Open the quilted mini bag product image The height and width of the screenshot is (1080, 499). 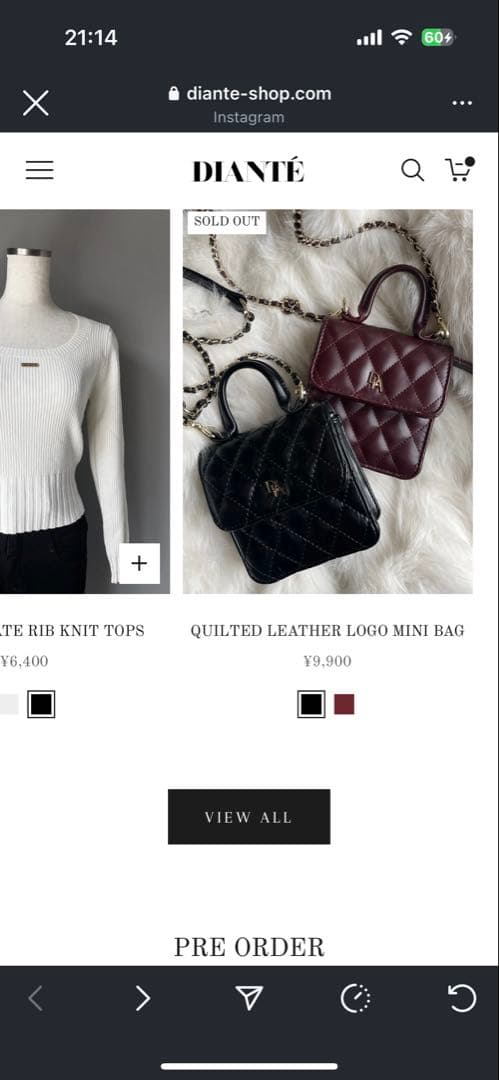click(x=328, y=402)
